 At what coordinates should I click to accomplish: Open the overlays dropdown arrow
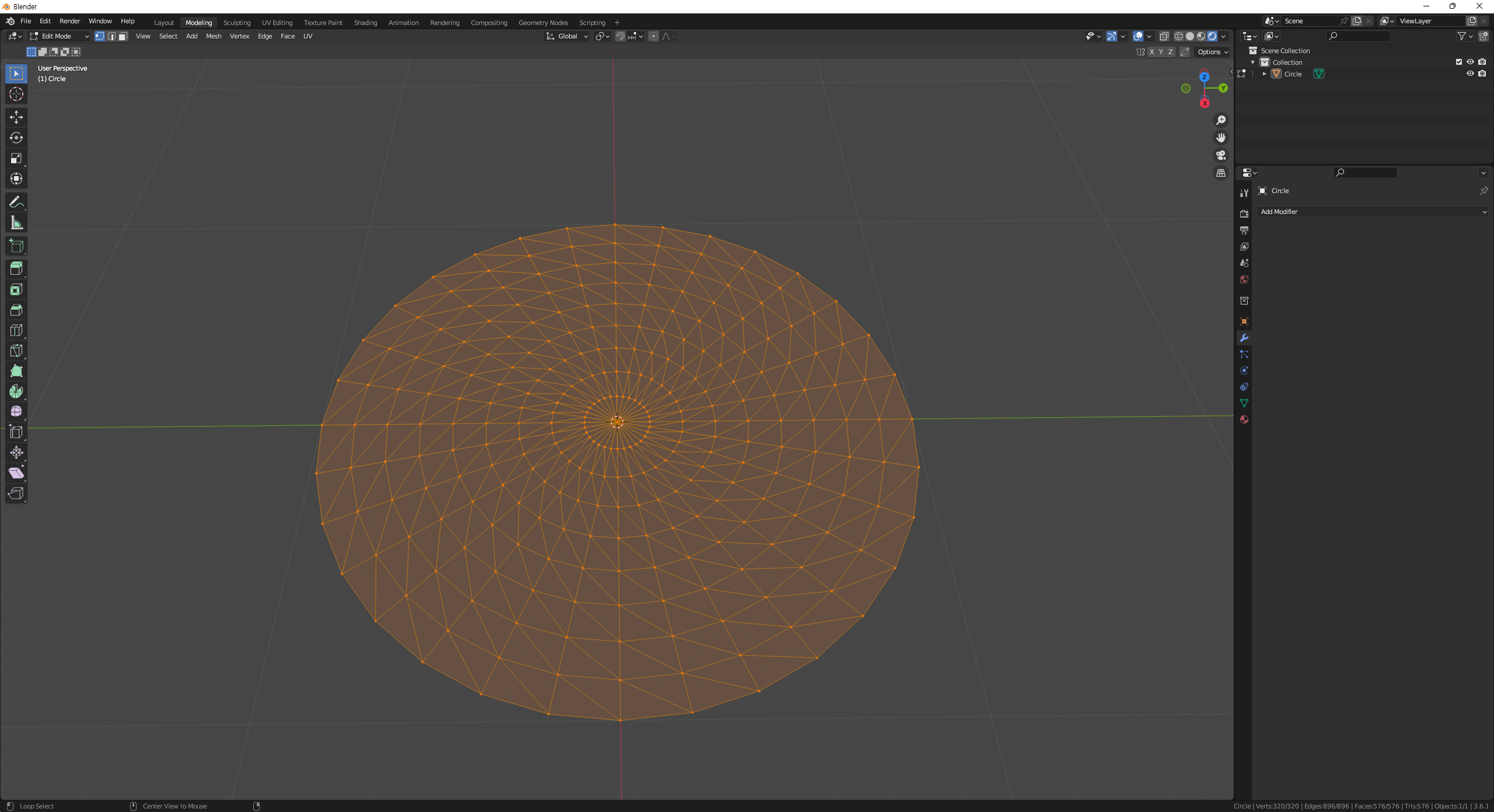[x=1149, y=36]
